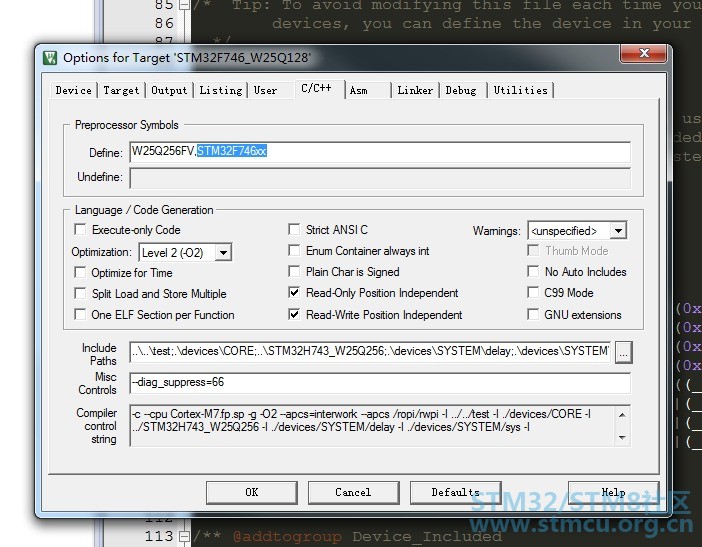
Task: Click the control string scrollbar up arrow
Action: (622, 415)
